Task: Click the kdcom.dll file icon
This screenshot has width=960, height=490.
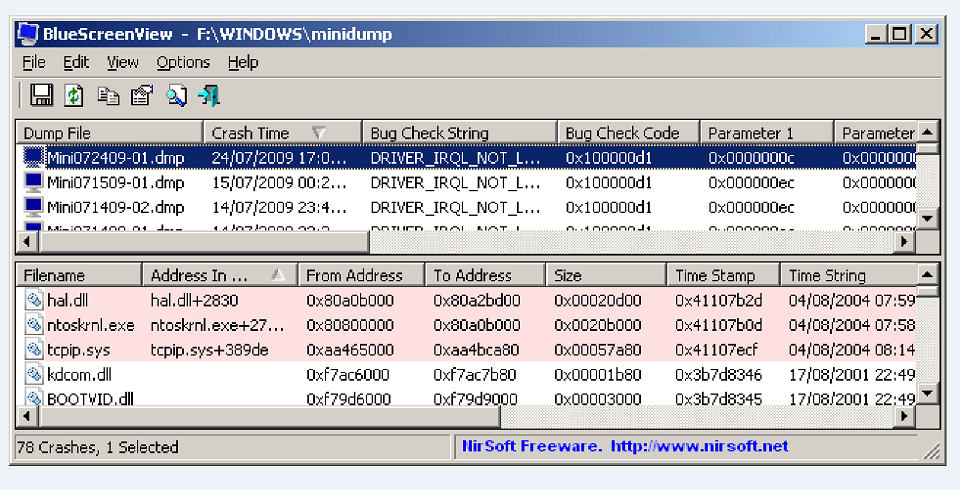Action: click(x=34, y=374)
